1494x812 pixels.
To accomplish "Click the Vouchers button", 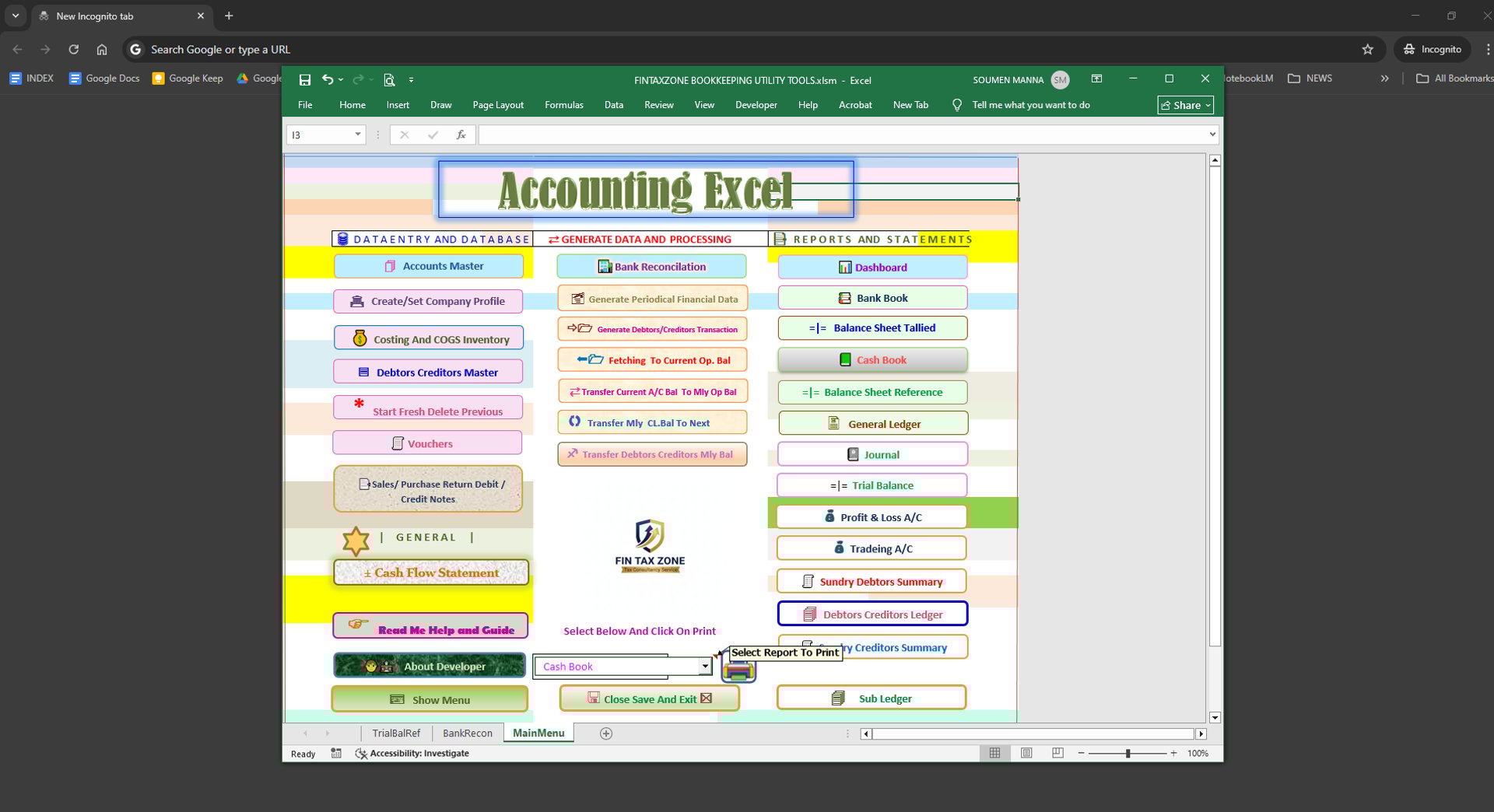I will click(x=427, y=443).
